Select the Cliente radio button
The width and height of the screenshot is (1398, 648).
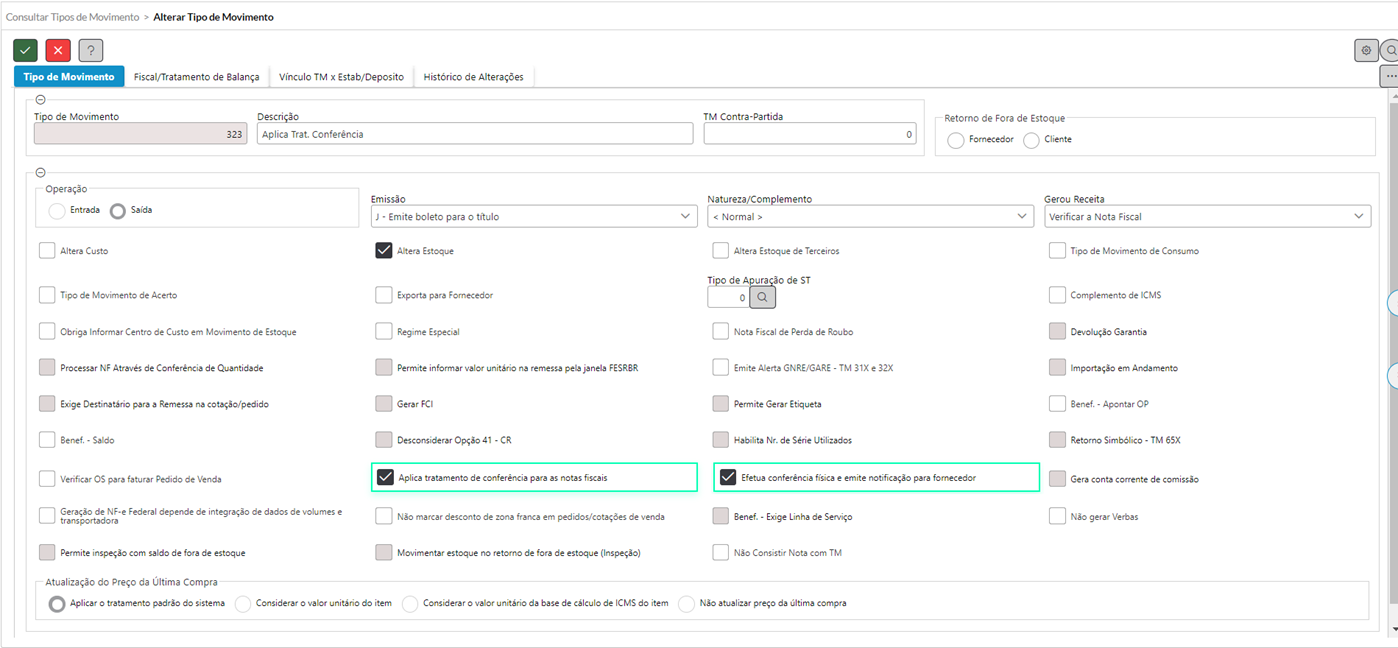click(x=1032, y=140)
